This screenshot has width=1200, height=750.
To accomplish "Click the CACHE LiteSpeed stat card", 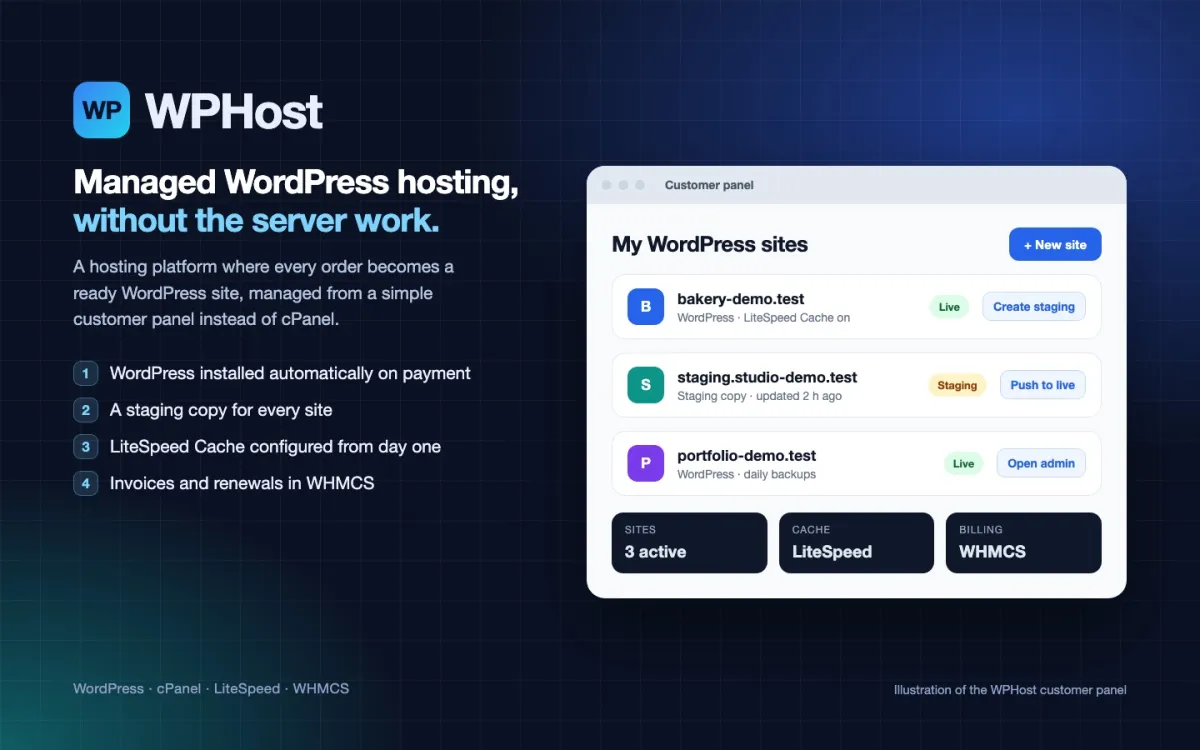I will 856,543.
